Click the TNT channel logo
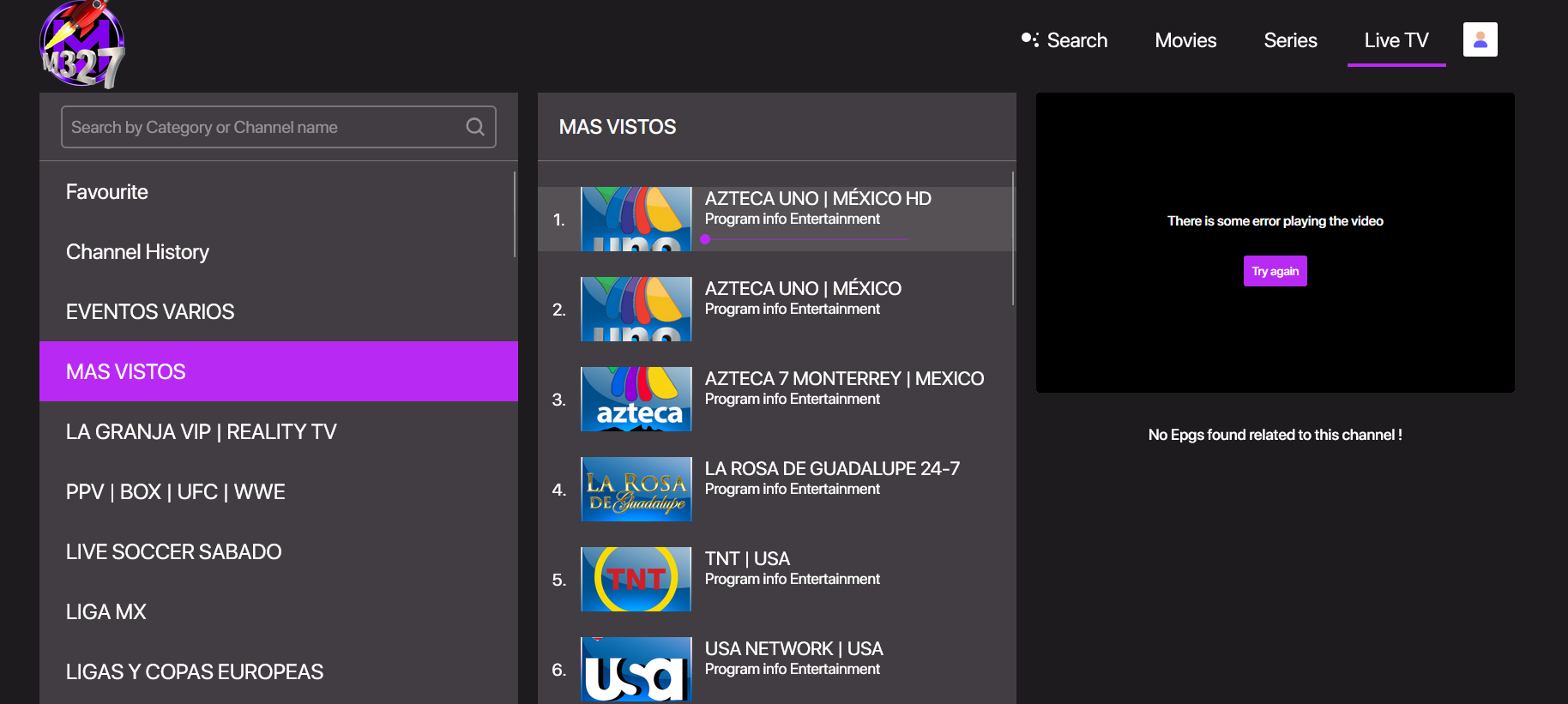 point(636,579)
